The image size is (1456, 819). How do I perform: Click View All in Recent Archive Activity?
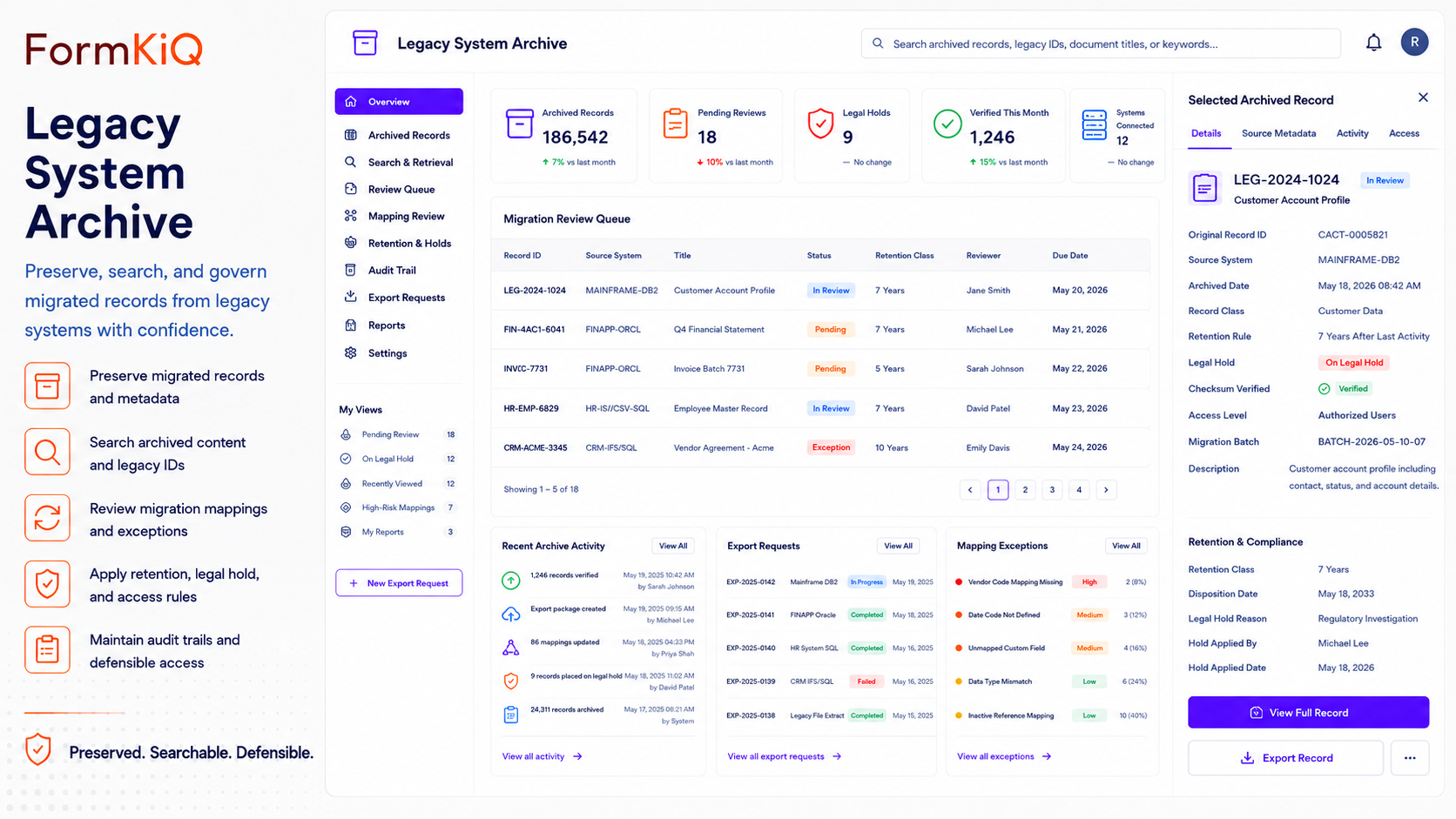click(673, 546)
